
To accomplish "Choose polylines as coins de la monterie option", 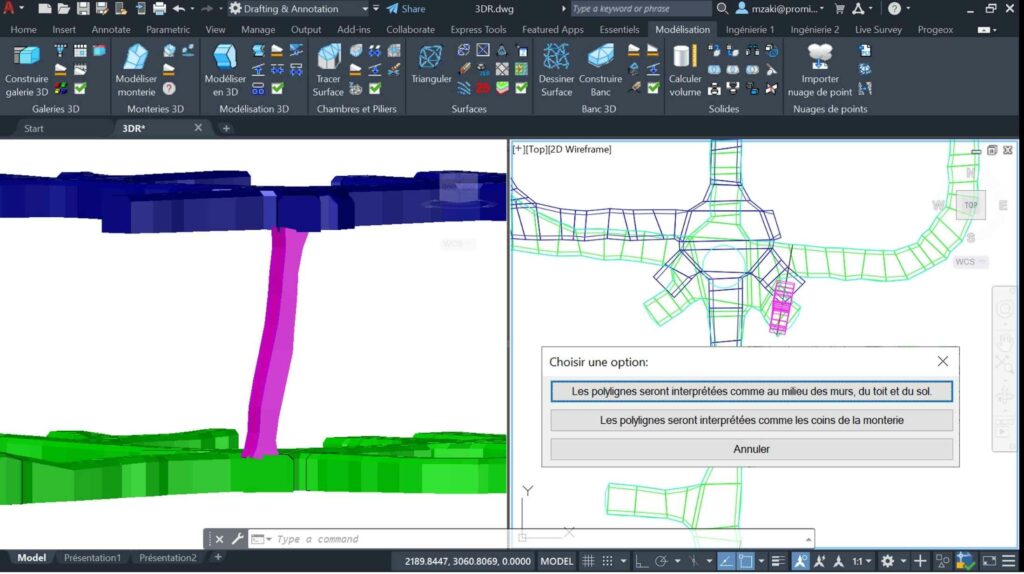I will [x=751, y=420].
